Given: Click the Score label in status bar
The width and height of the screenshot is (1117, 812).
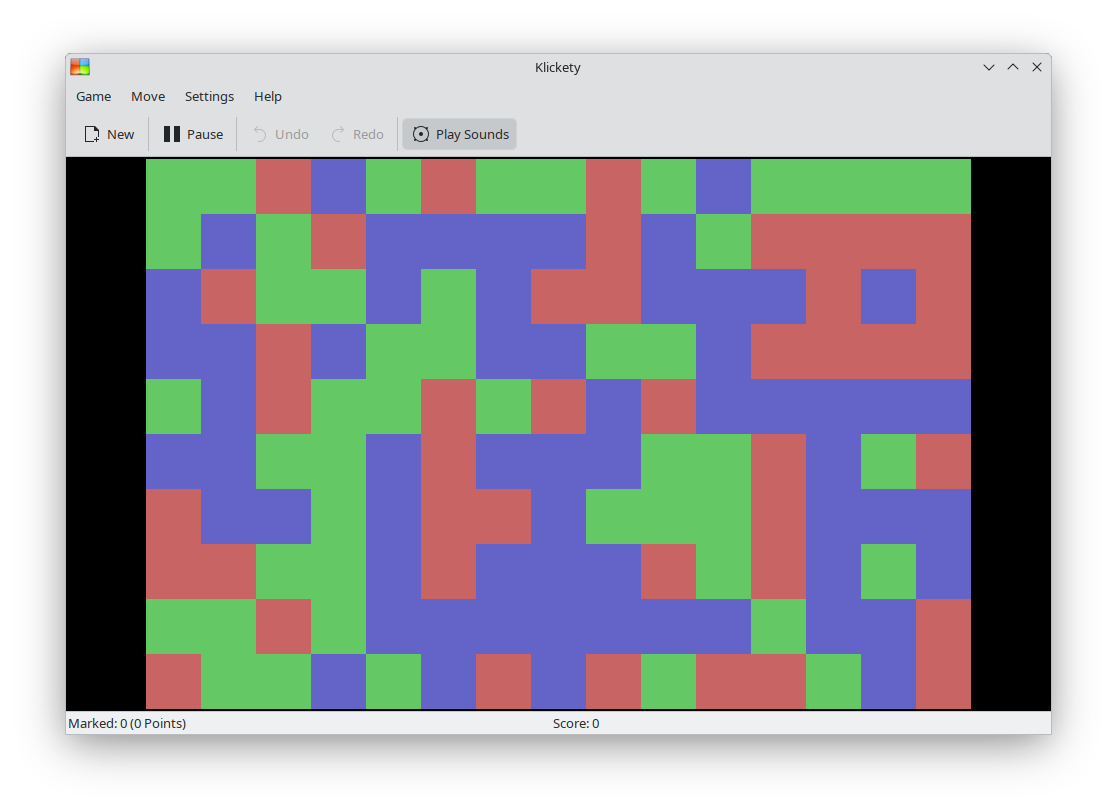Looking at the screenshot, I should click(x=576, y=723).
